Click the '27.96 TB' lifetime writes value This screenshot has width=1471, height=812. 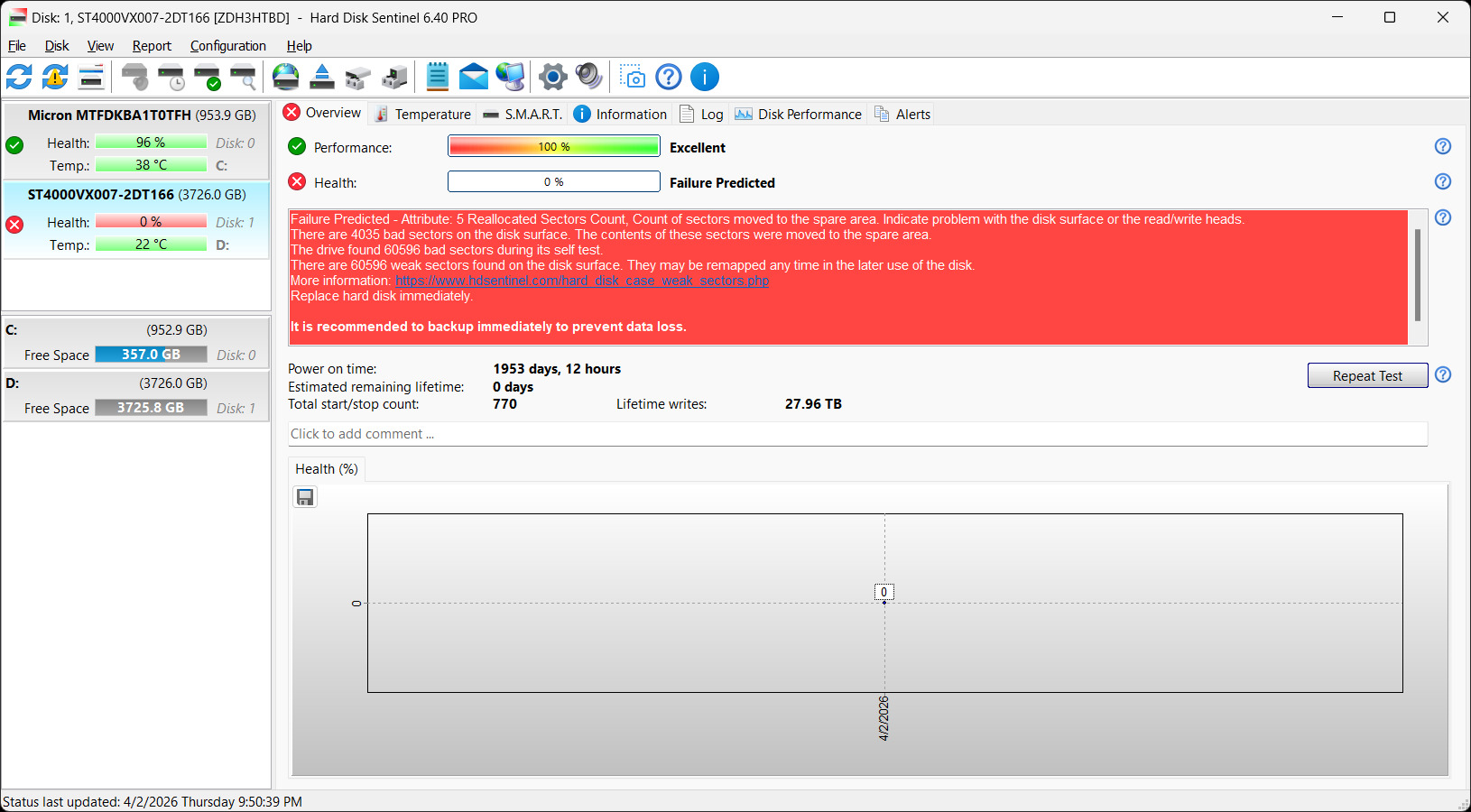coord(813,404)
